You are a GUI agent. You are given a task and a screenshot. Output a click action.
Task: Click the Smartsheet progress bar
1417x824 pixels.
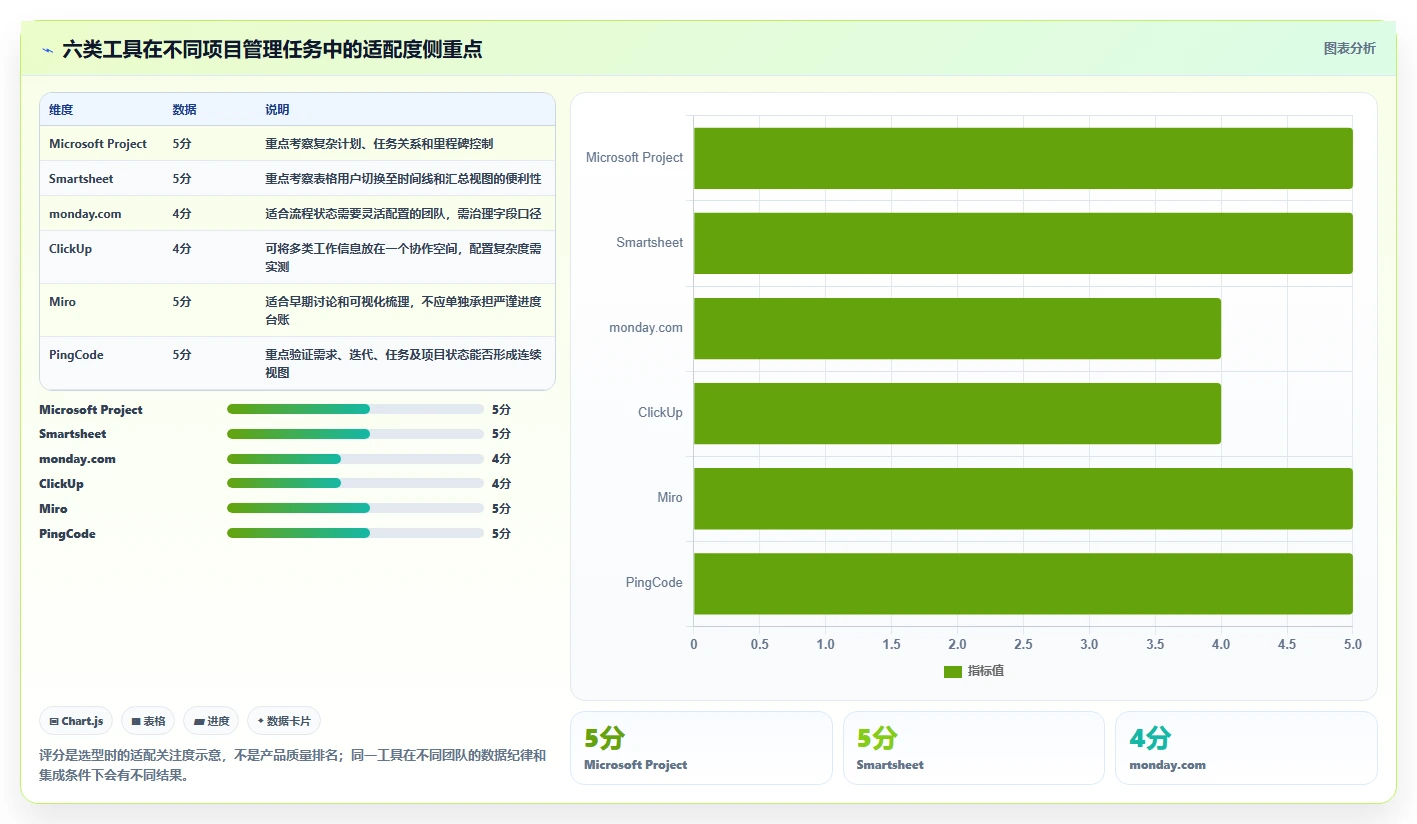(x=355, y=434)
